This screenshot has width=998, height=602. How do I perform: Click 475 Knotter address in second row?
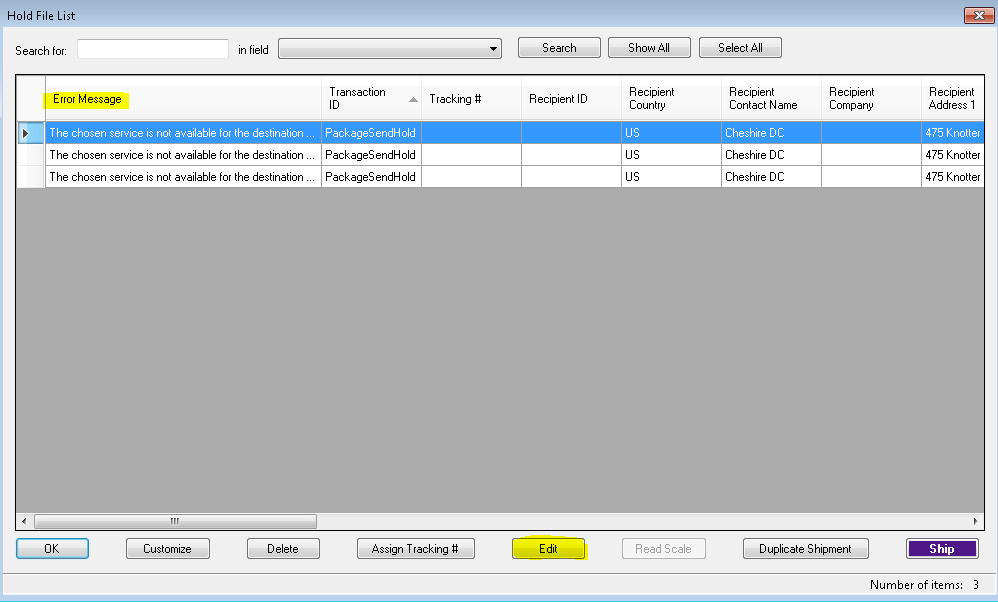tap(952, 155)
